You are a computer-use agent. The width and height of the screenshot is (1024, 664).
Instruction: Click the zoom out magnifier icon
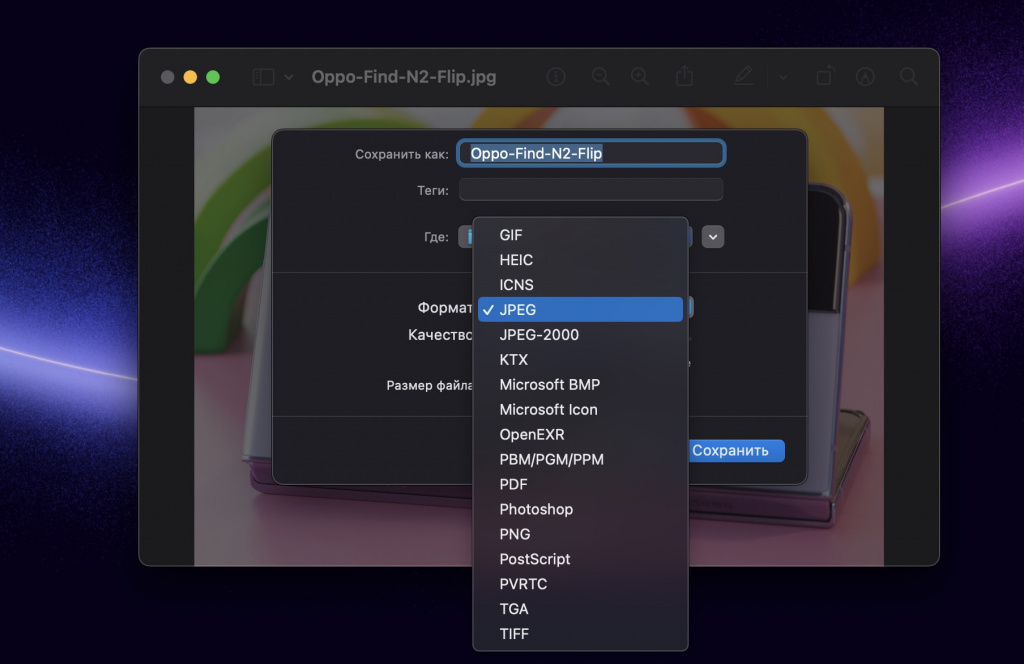pyautogui.click(x=600, y=77)
